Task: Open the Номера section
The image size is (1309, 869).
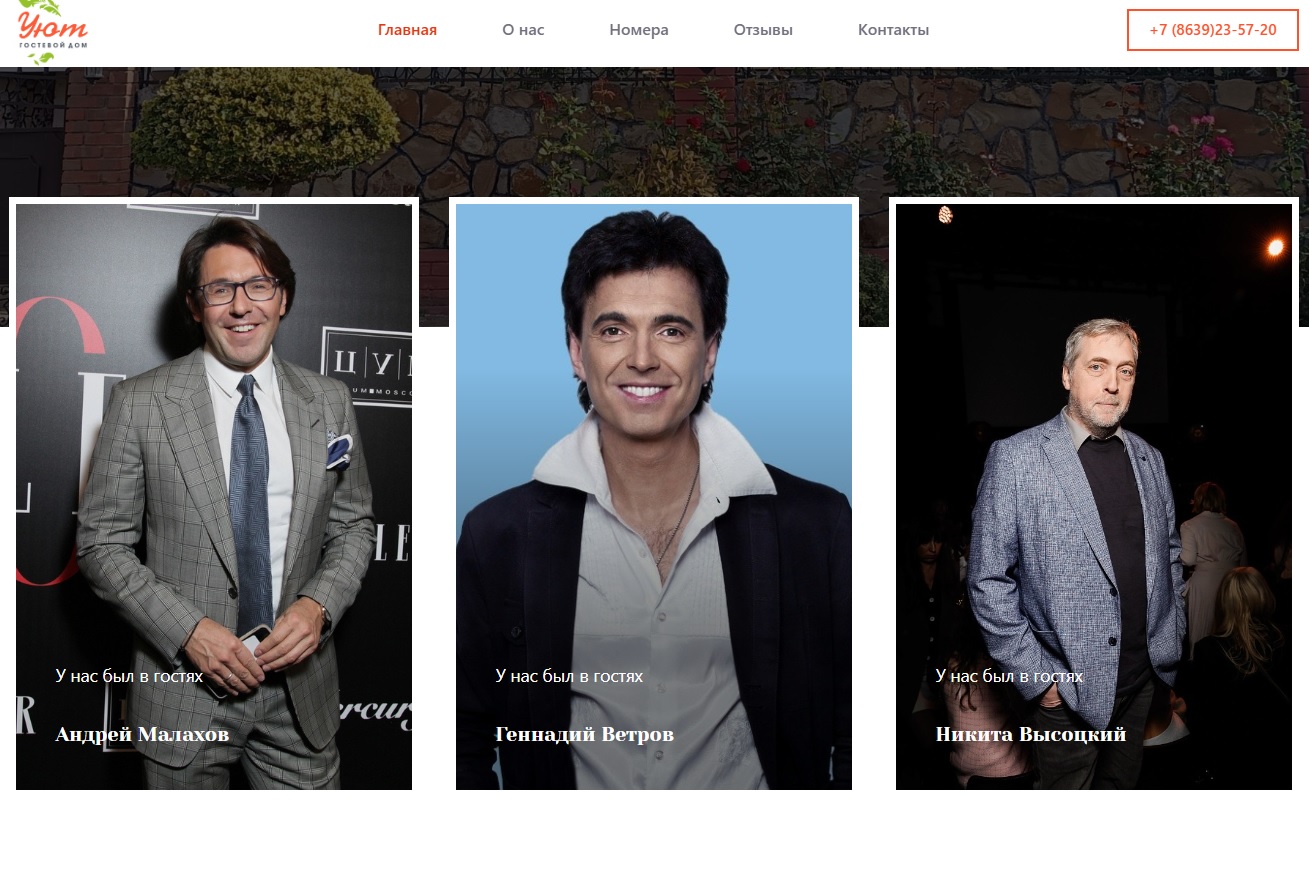Action: tap(638, 30)
